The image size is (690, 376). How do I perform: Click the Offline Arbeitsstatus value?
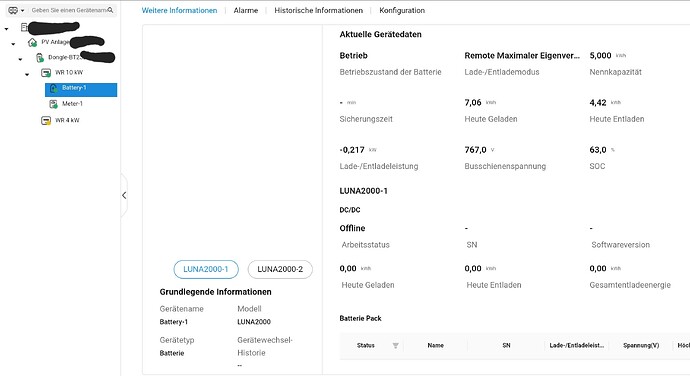[352, 228]
